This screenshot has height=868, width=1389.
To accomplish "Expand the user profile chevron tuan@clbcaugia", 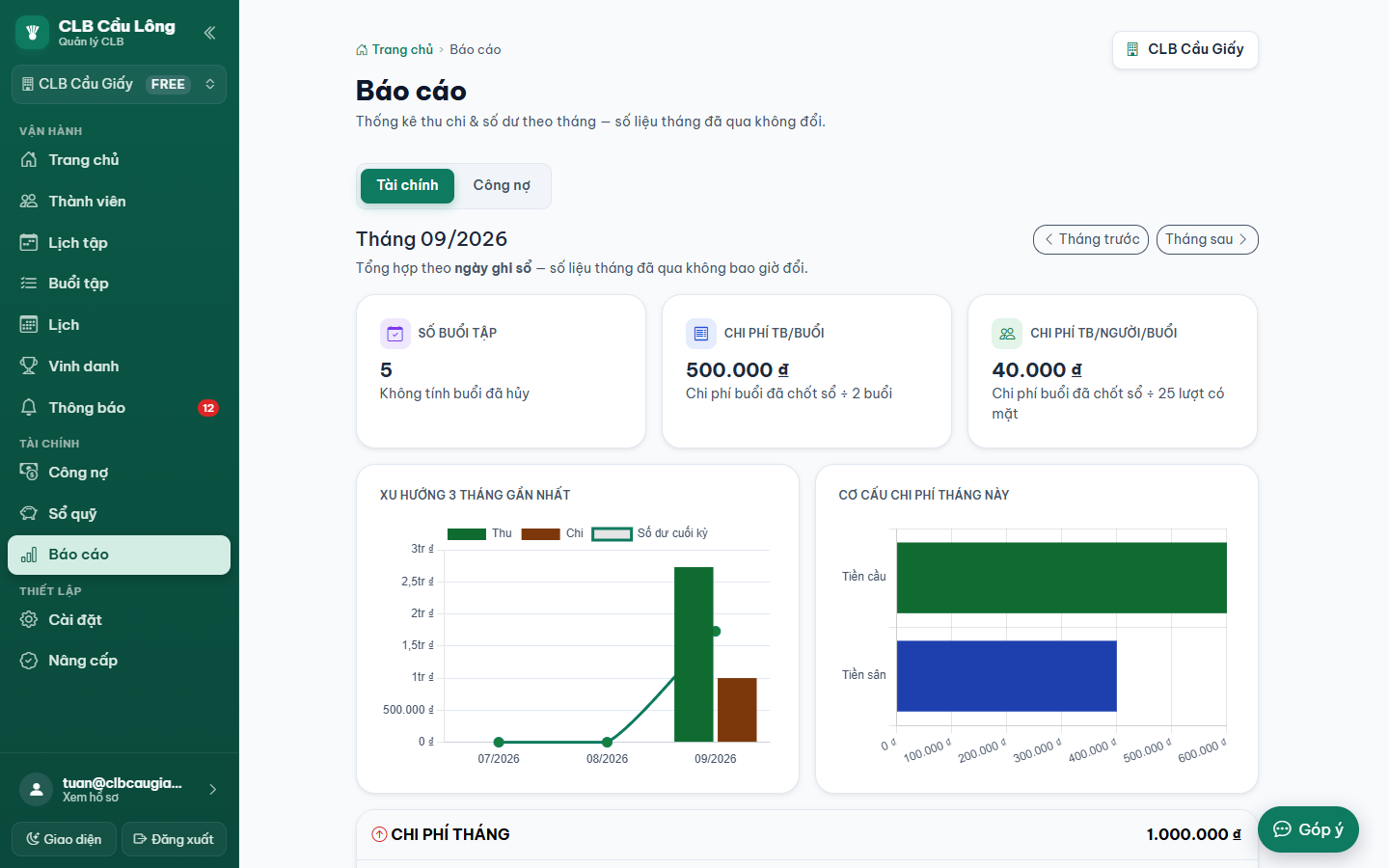I will [213, 790].
